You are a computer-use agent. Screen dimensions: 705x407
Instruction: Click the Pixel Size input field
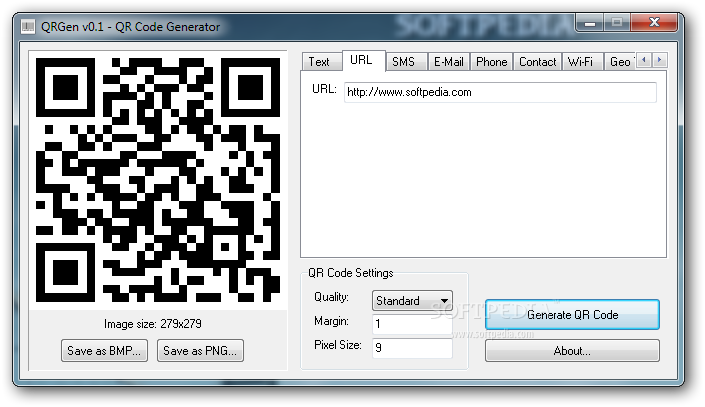(412, 348)
